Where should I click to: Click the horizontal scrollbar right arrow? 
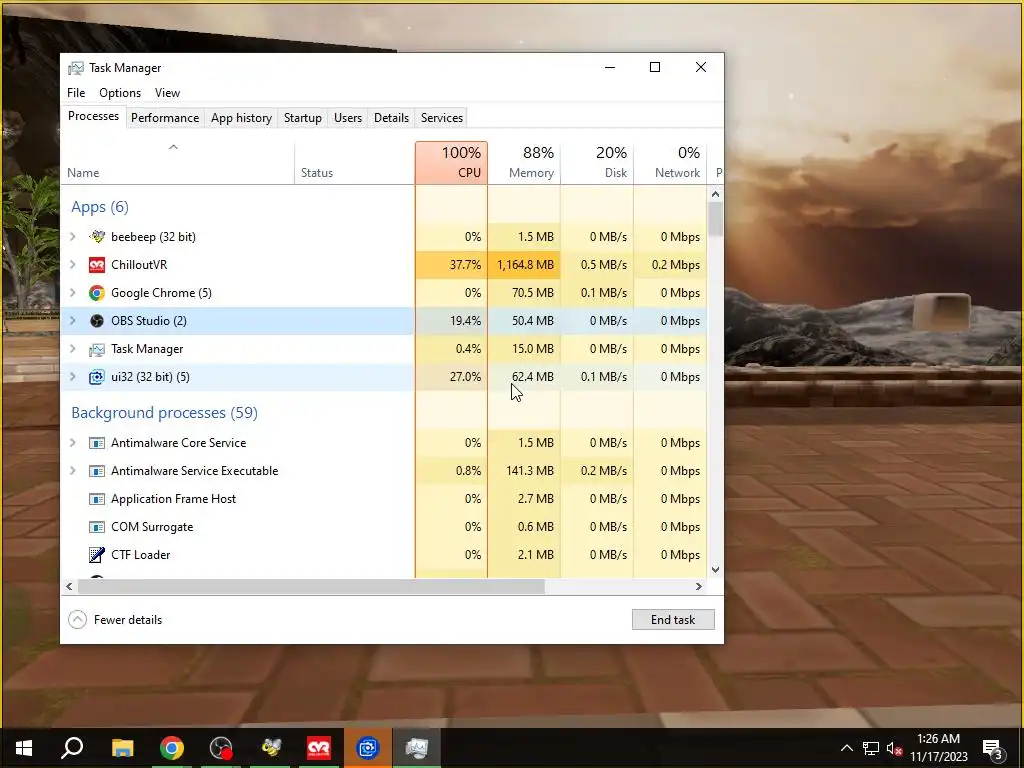pos(699,586)
